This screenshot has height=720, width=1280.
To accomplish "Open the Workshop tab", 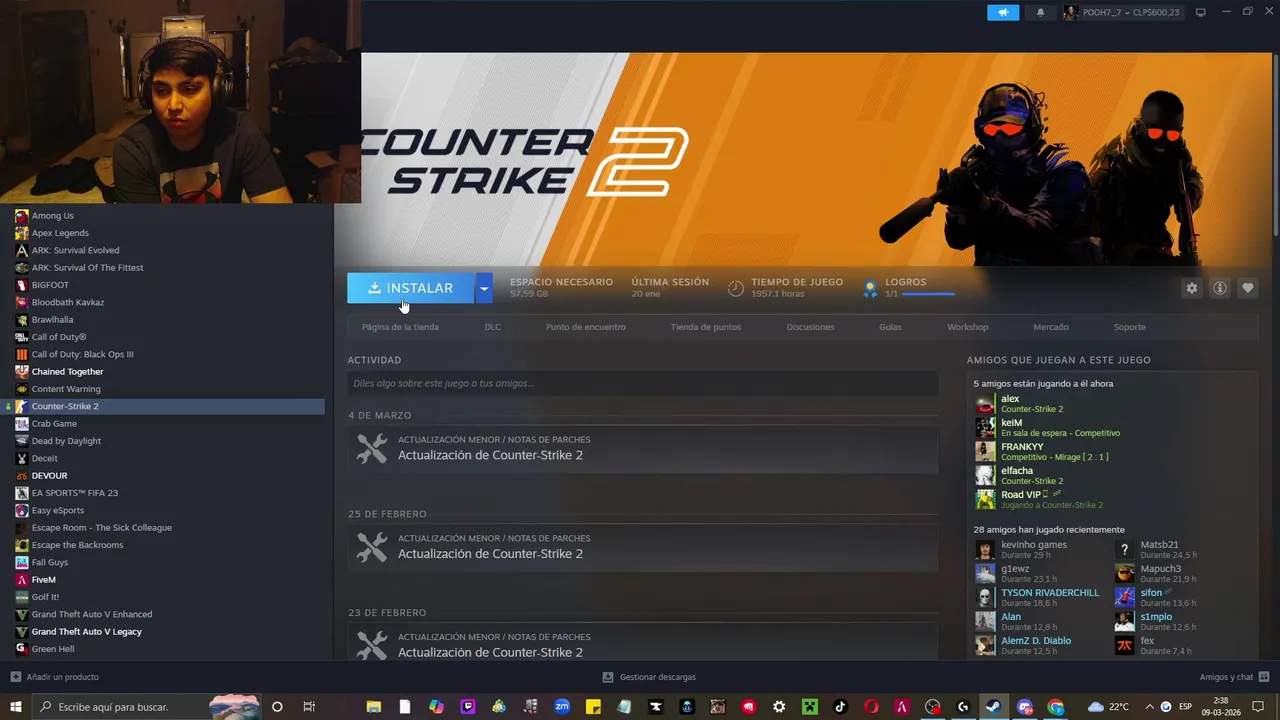I will coord(967,327).
